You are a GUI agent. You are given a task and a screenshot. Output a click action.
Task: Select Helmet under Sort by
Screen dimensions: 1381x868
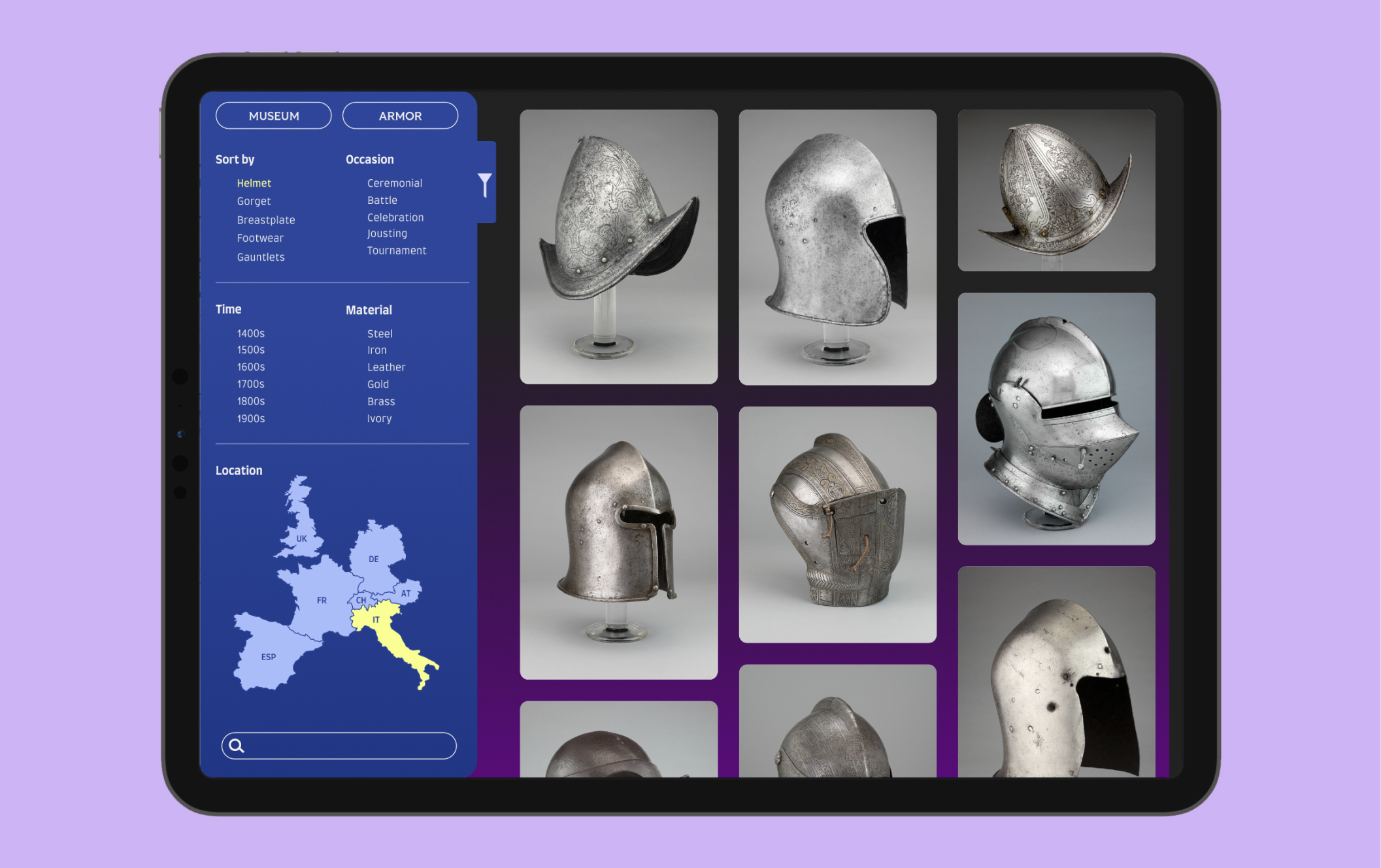pyautogui.click(x=254, y=183)
